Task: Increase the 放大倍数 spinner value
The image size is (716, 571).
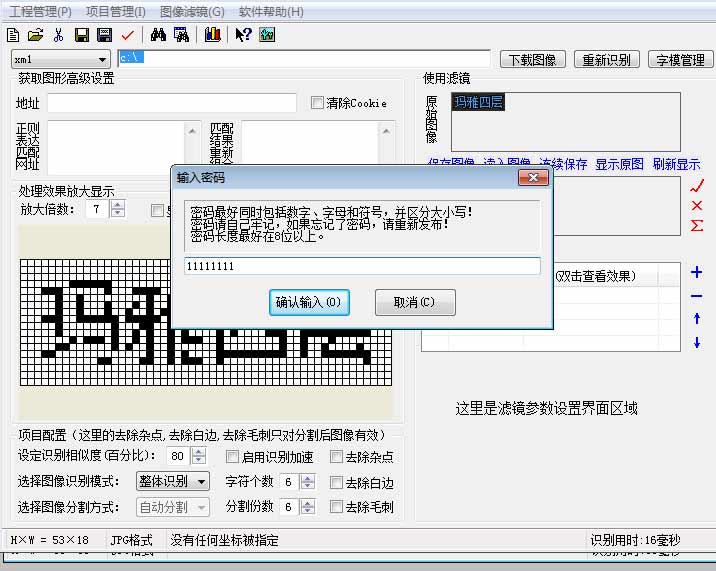Action: point(118,205)
